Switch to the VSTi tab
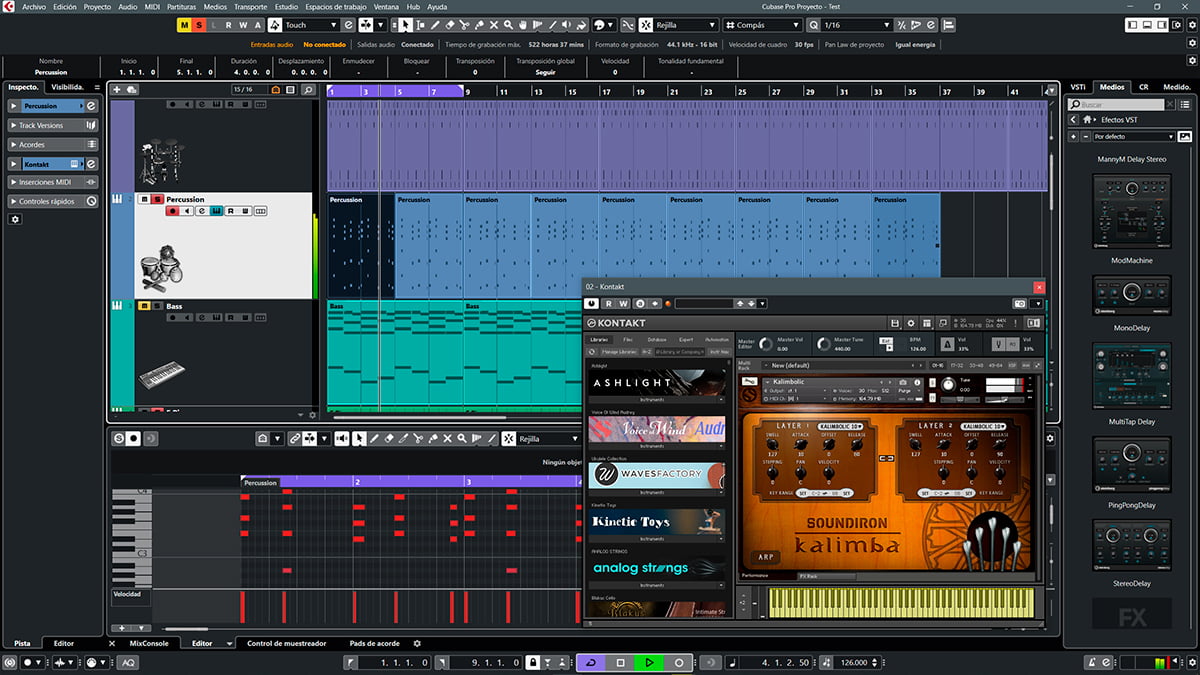 coord(1078,87)
